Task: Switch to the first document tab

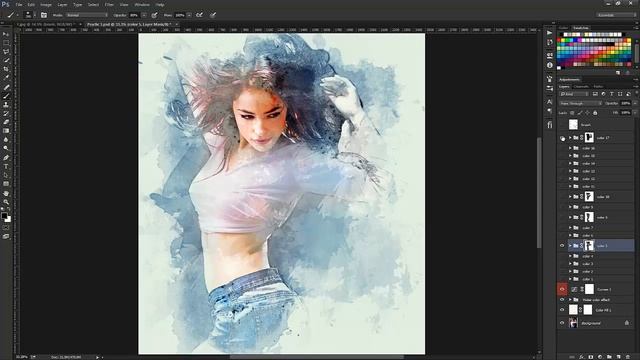Action: click(x=48, y=24)
